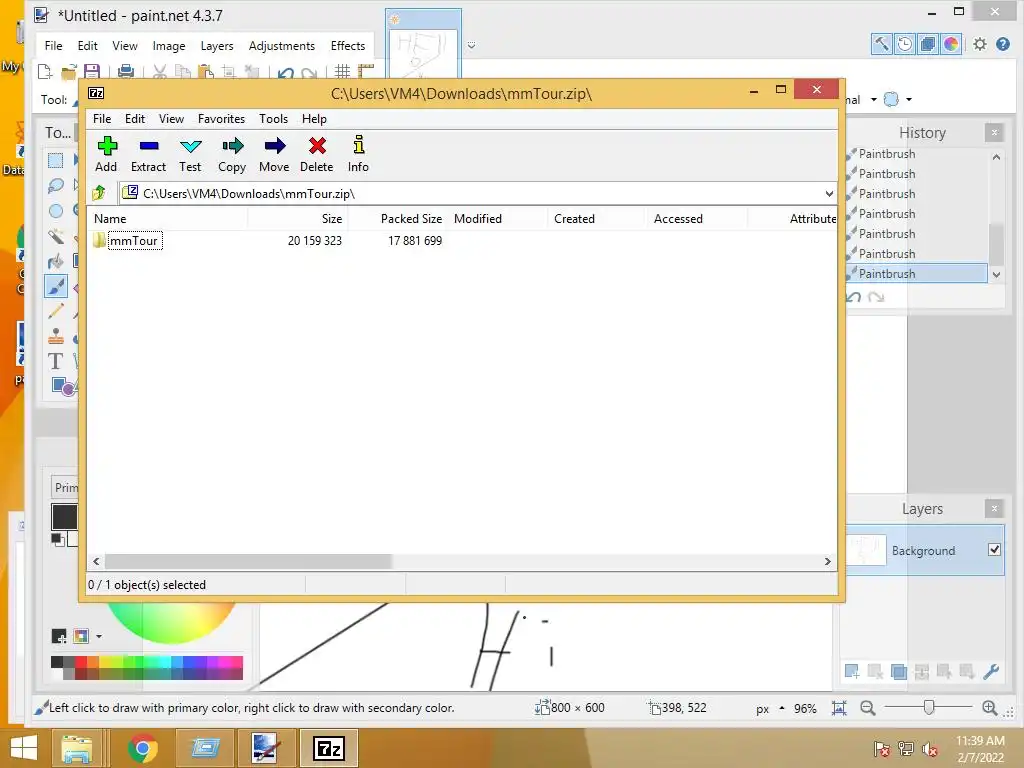Screen dimensions: 1024x768
Task: Click the New file icon in paint.net
Action: pos(45,71)
